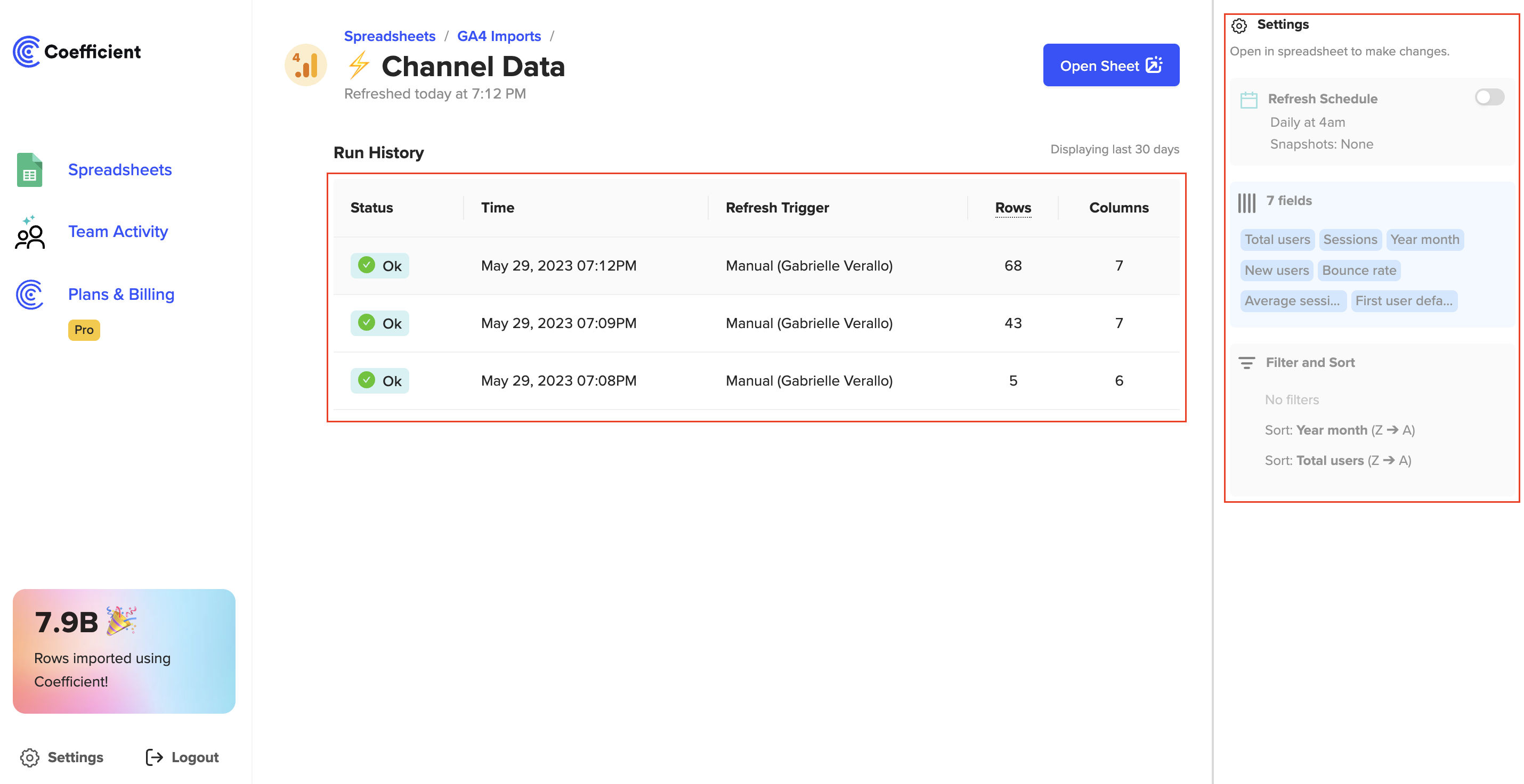Follow the GA4 Imports breadcrumb link
Screen dimensions: 1524x784
(x=499, y=36)
